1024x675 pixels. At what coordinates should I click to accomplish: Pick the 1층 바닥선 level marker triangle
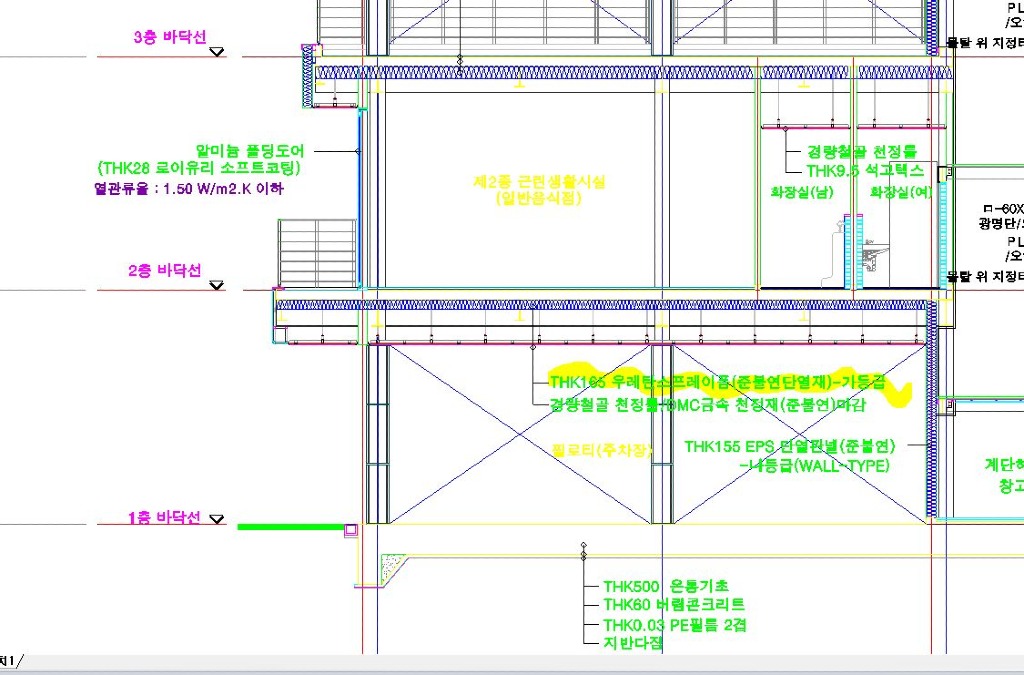[x=217, y=520]
